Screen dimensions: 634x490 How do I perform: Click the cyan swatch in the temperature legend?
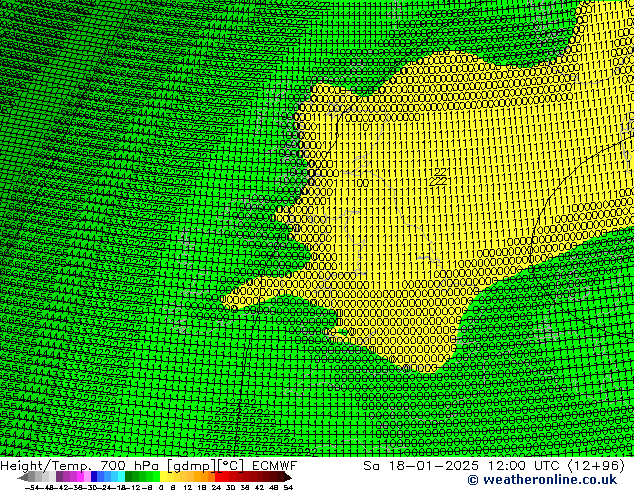(121, 477)
